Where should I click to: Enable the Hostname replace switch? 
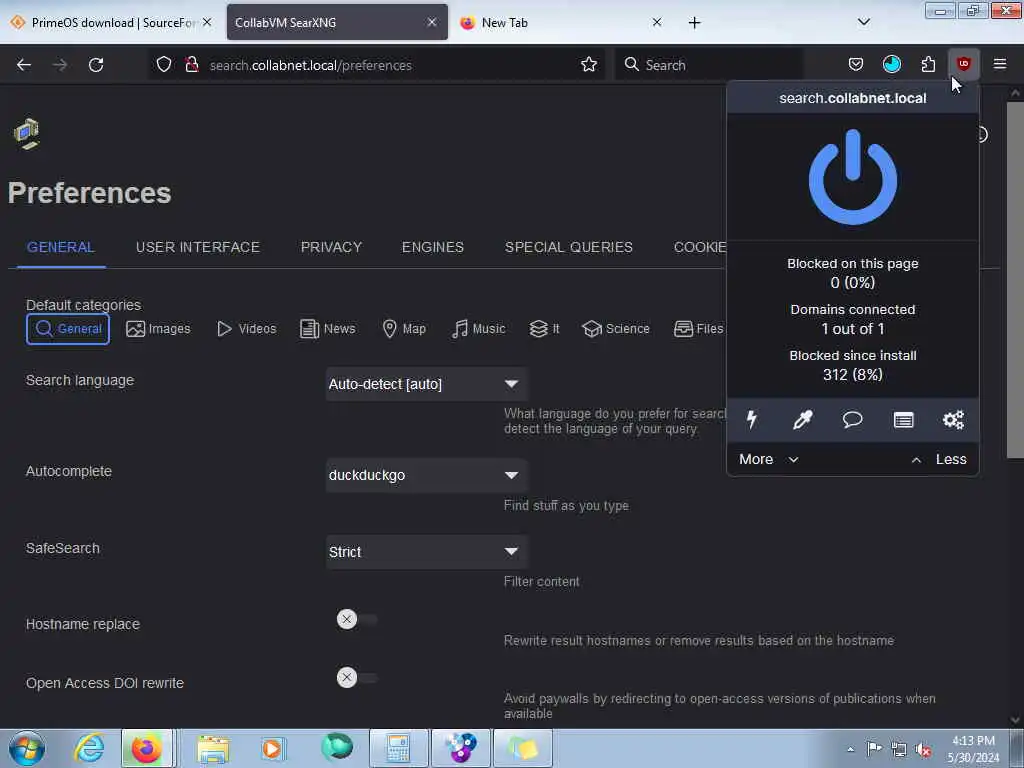(357, 618)
